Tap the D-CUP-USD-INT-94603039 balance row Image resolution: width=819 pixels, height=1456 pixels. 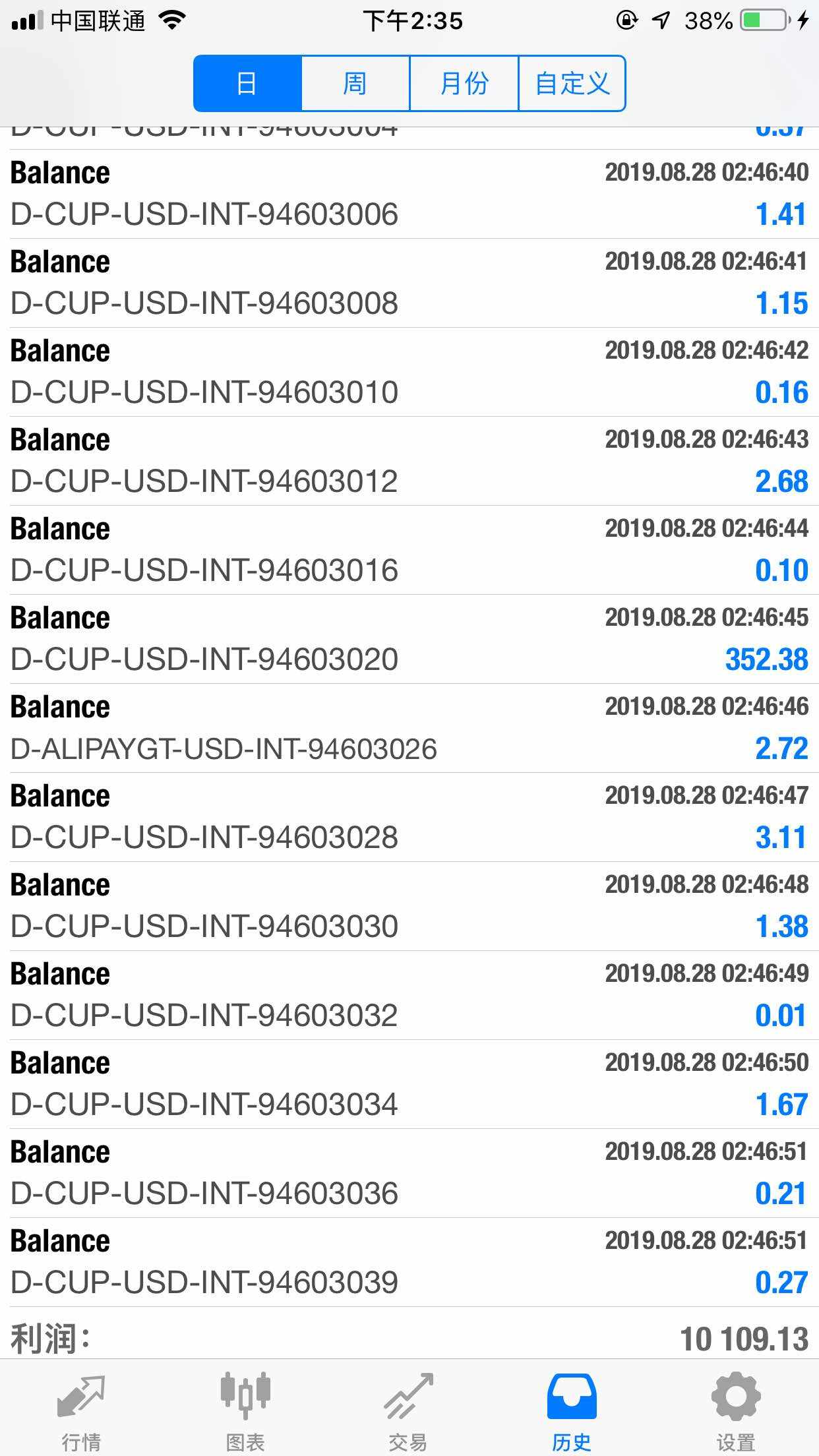pos(409,1262)
